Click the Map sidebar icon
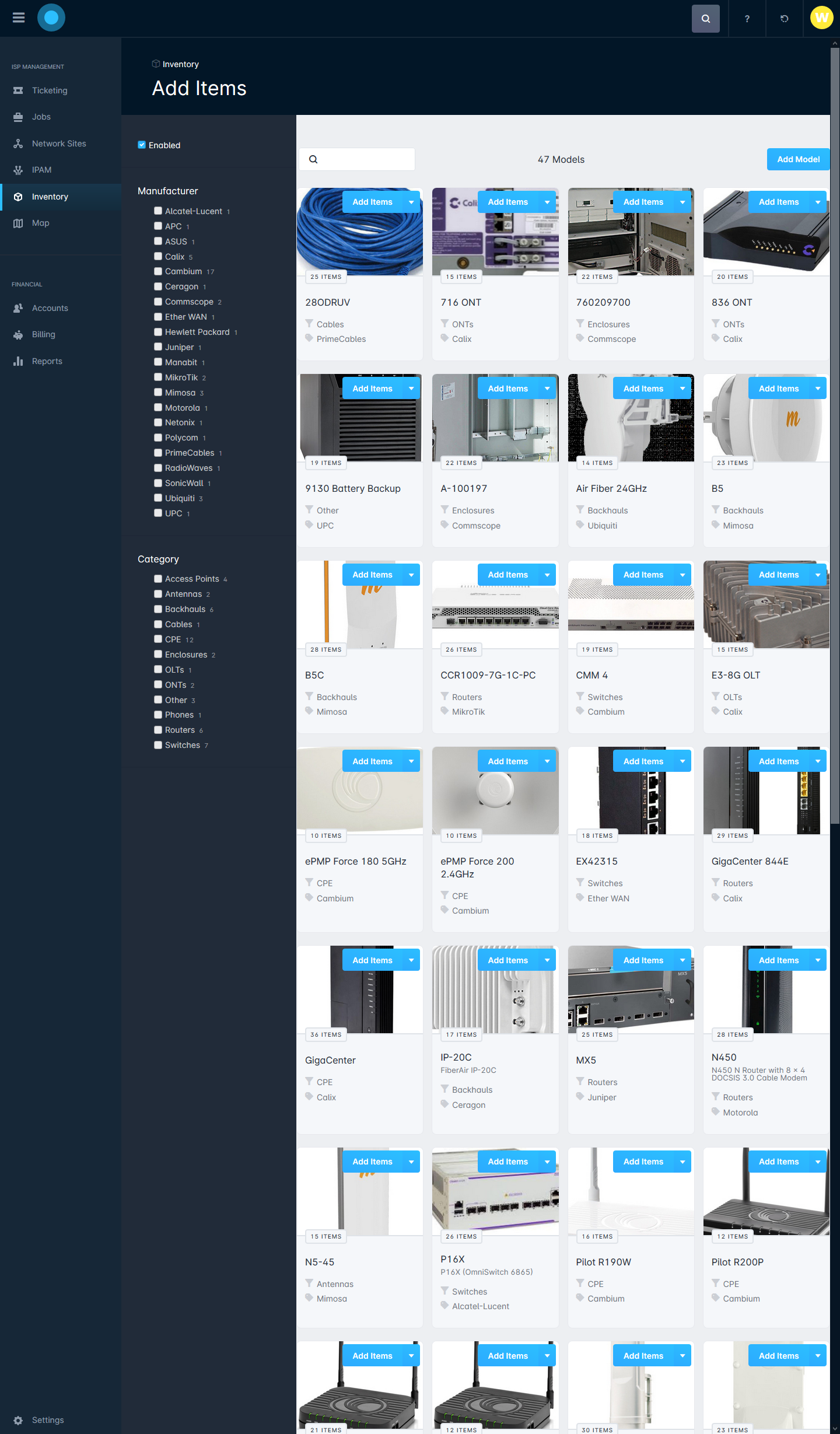This screenshot has height=1434, width=840. [18, 223]
